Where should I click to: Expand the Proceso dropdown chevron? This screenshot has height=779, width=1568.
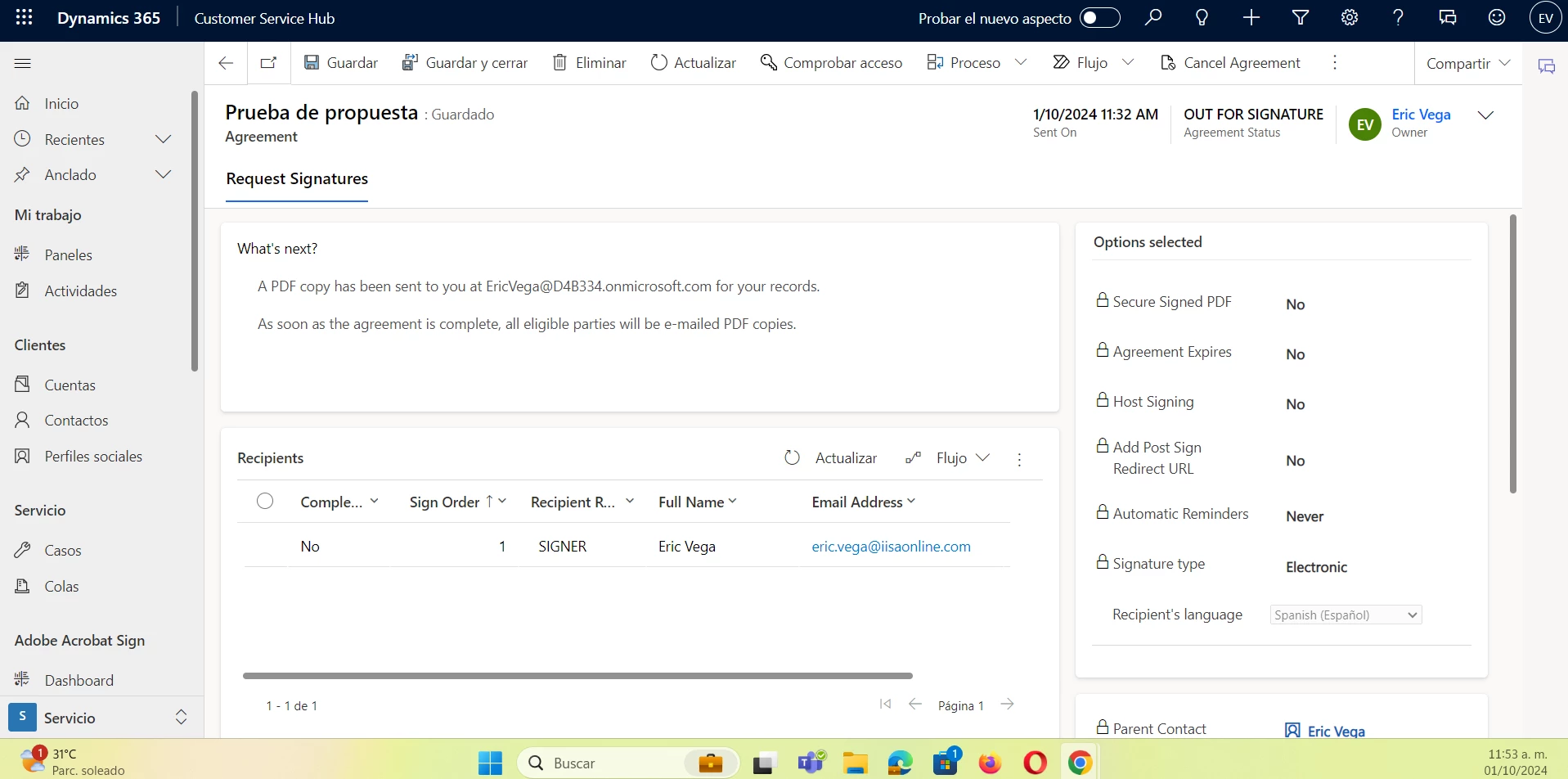coord(1021,62)
